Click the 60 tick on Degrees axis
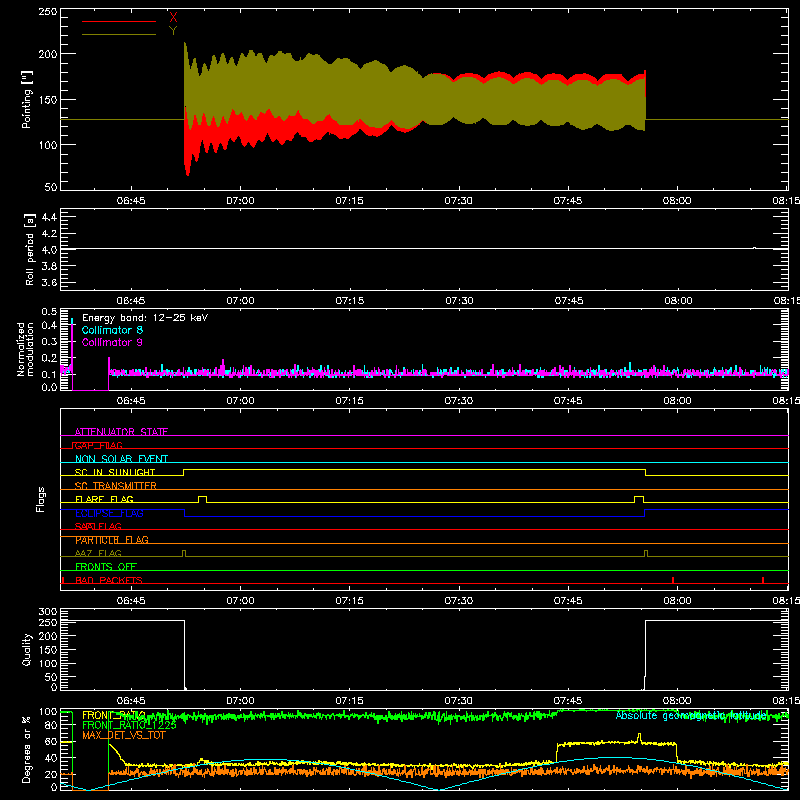 51,741
